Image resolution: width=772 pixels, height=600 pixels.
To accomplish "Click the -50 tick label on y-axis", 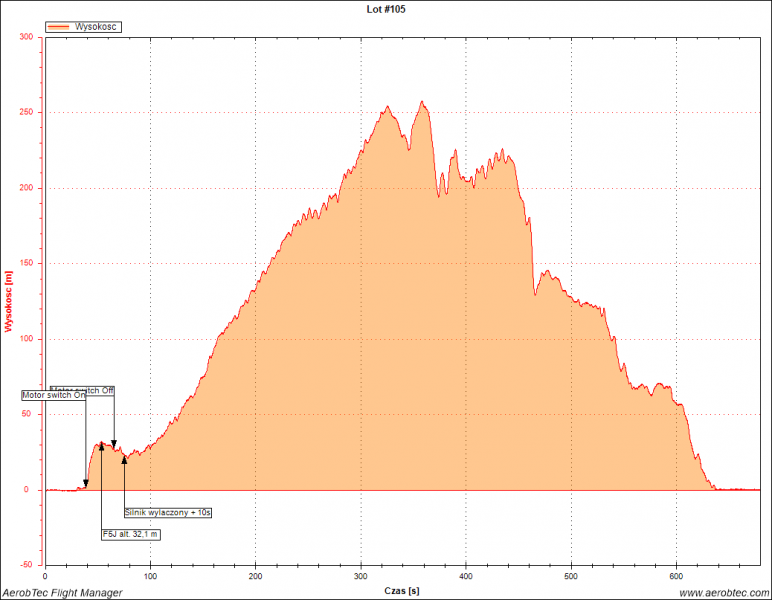I will tap(26, 565).
